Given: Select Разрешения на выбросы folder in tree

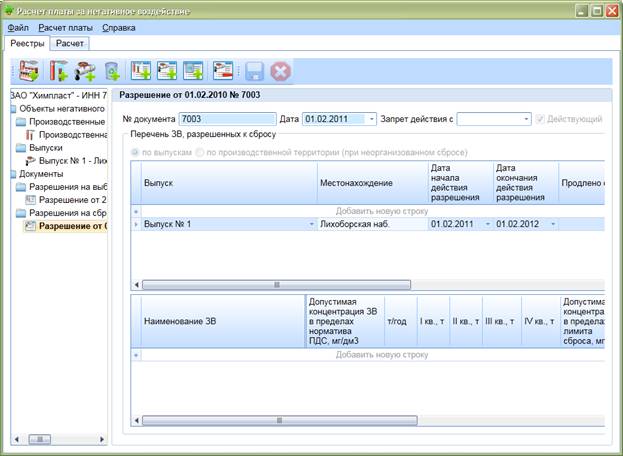Looking at the screenshot, I should [x=68, y=187].
